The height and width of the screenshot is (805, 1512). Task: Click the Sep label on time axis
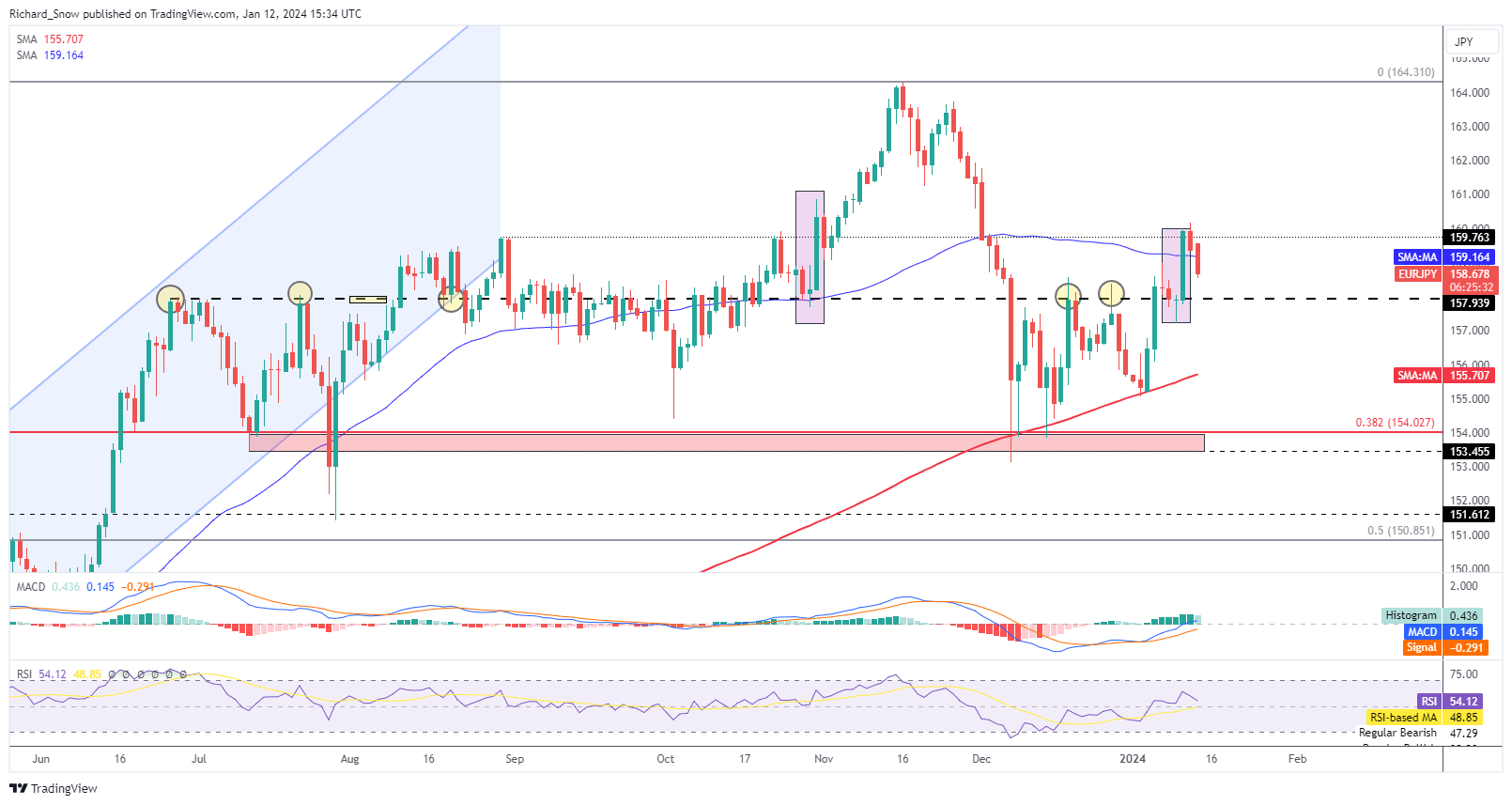coord(515,759)
